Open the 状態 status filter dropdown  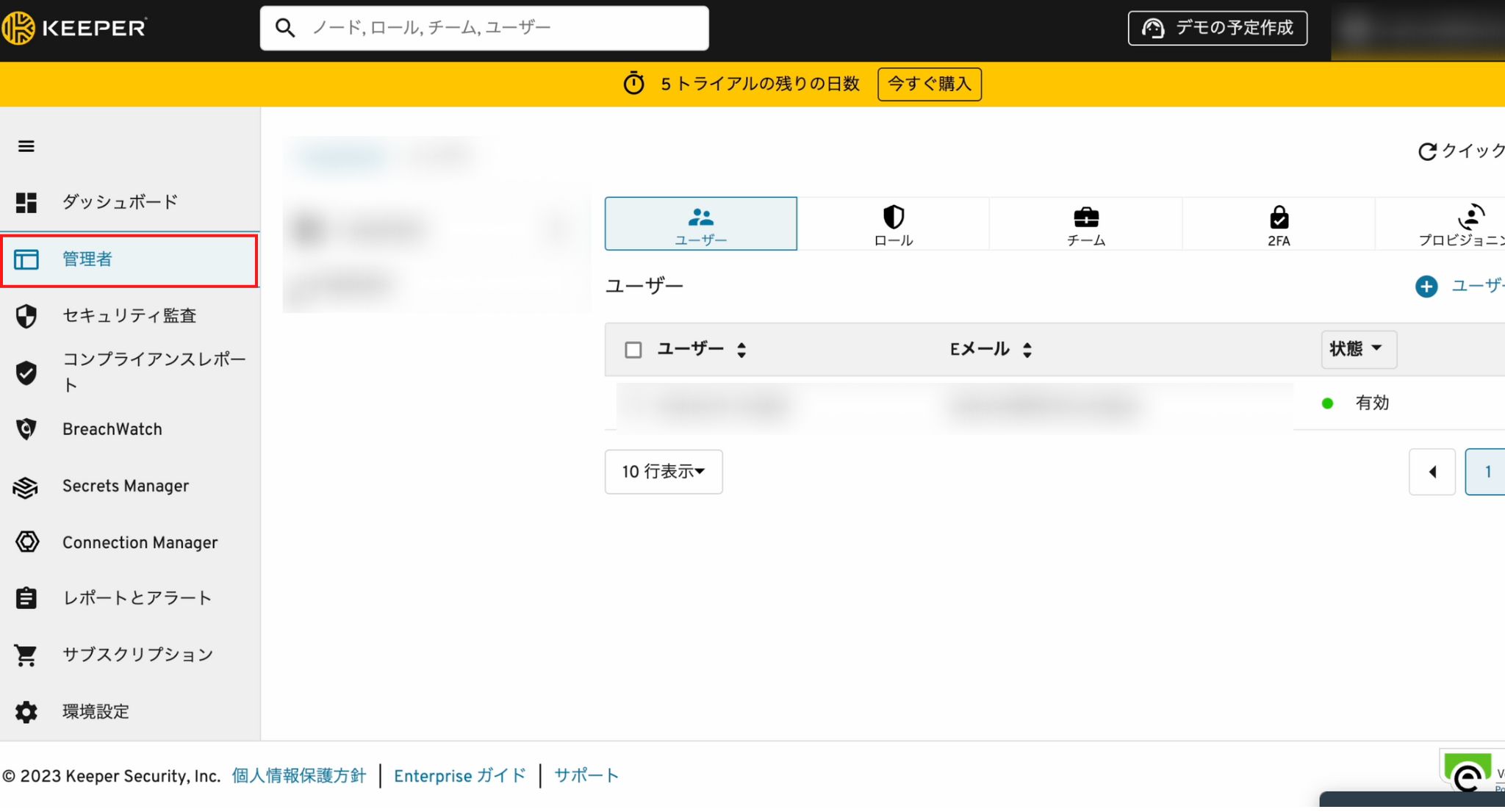[1359, 349]
